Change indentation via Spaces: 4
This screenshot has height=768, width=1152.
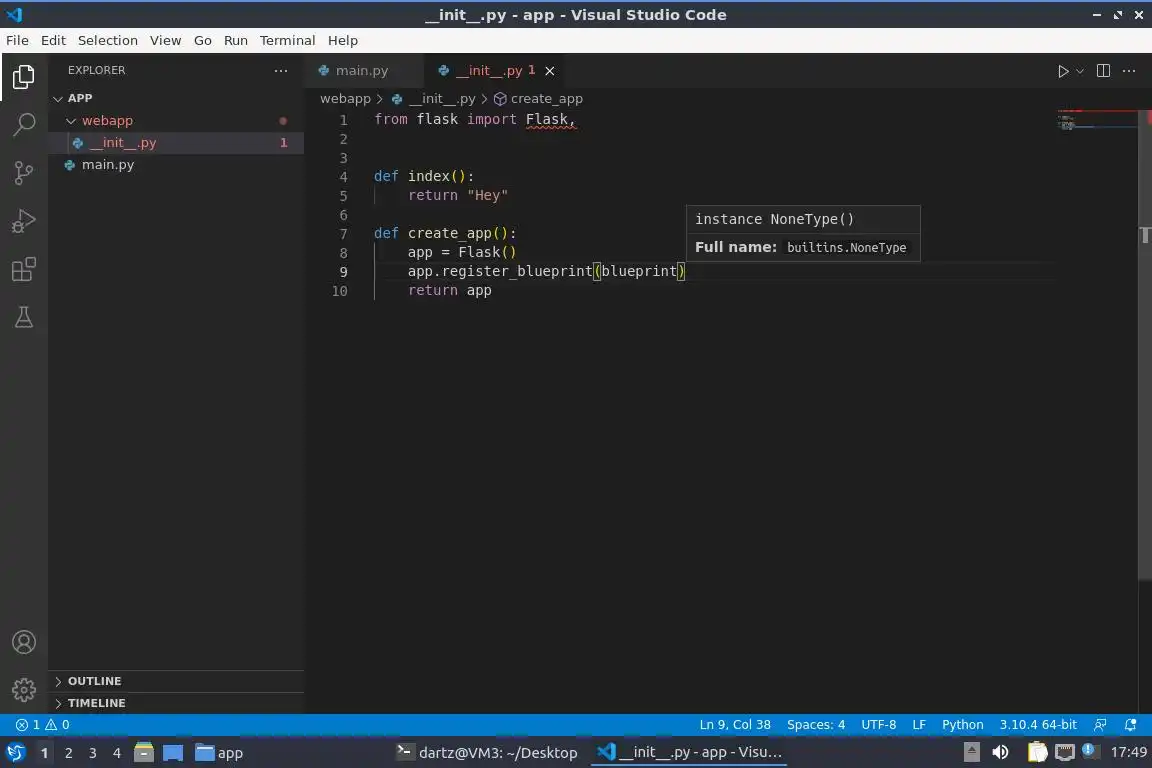click(816, 725)
